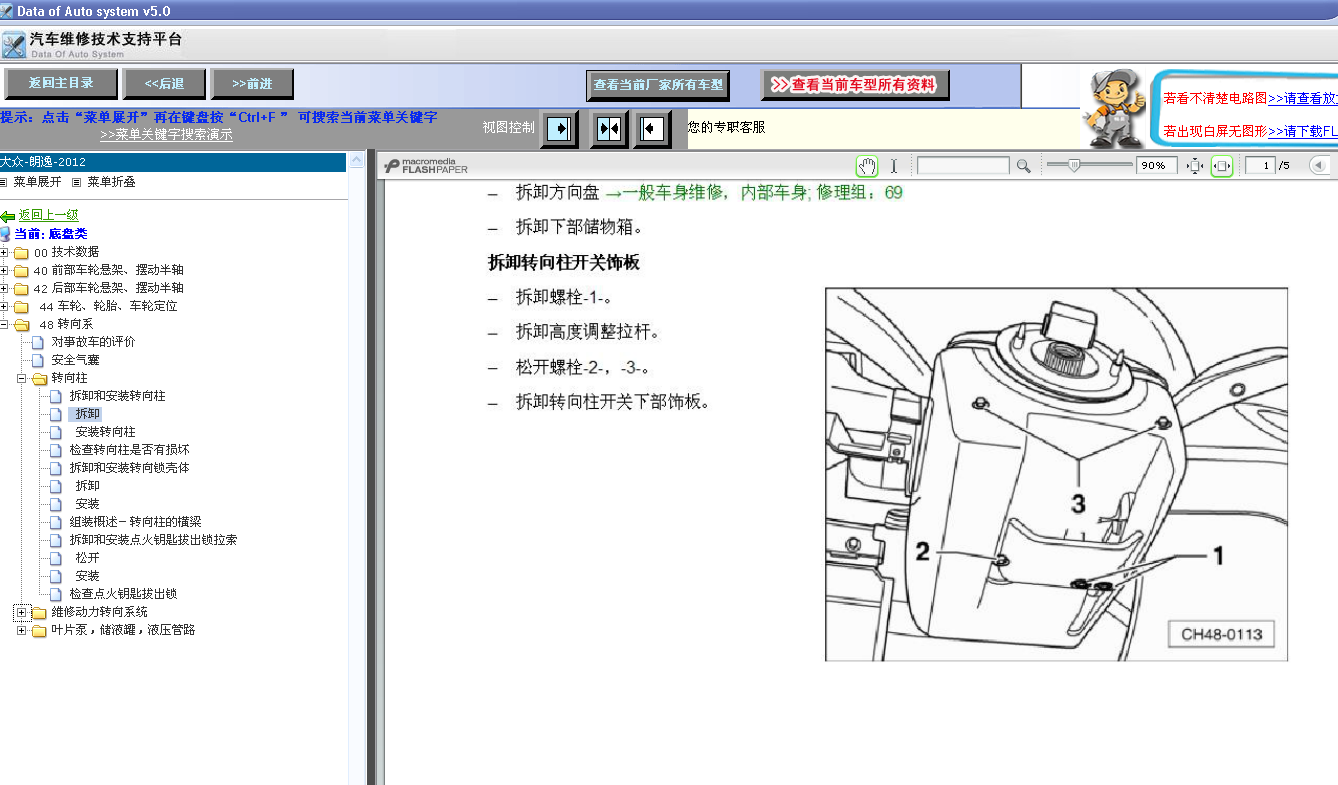The width and height of the screenshot is (1338, 785).
Task: Click the 请下载FL link for blank screen
Action: 1303,131
